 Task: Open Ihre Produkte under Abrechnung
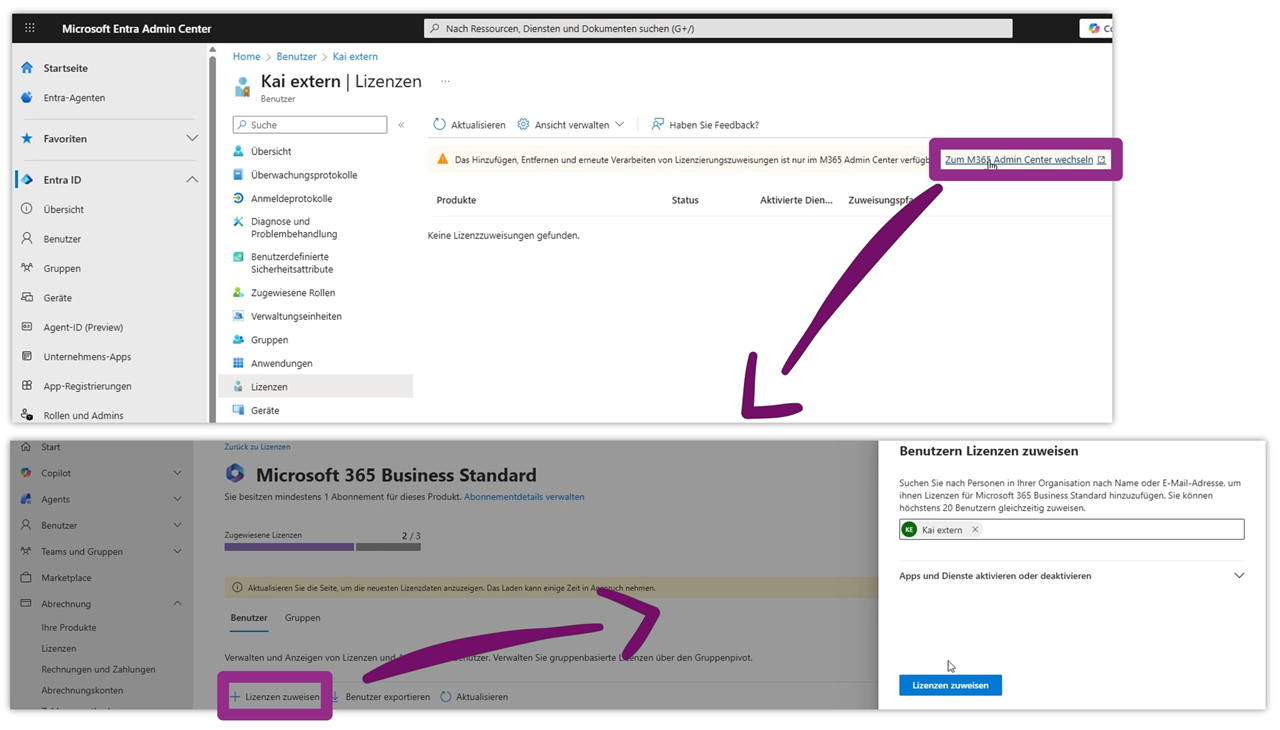click(x=69, y=628)
